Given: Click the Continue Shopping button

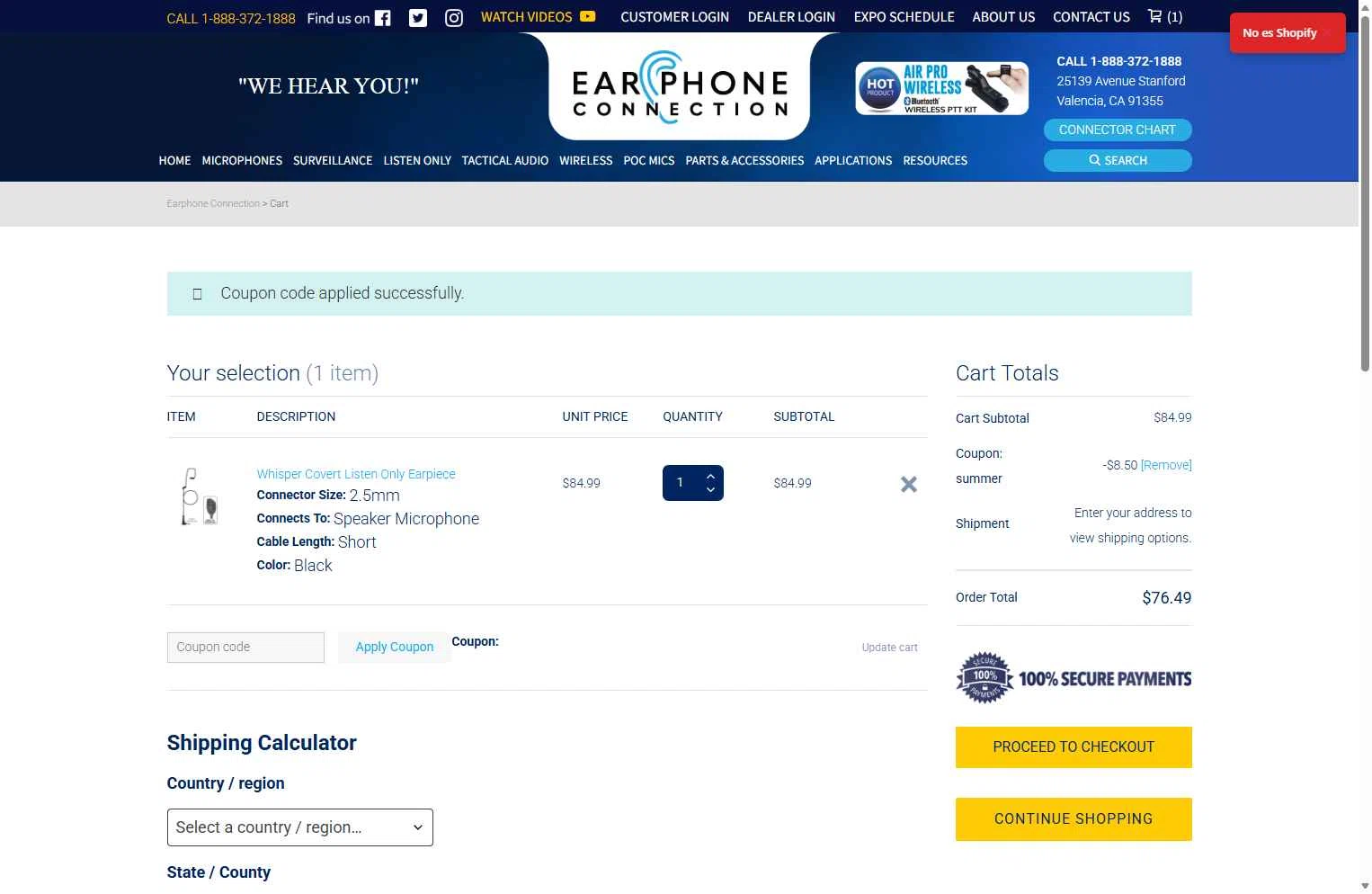Looking at the screenshot, I should [1074, 819].
